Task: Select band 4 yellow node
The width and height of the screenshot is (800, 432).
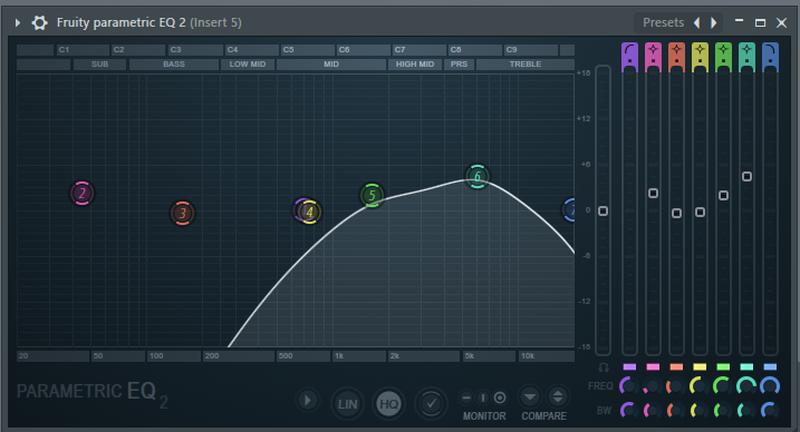Action: point(309,212)
